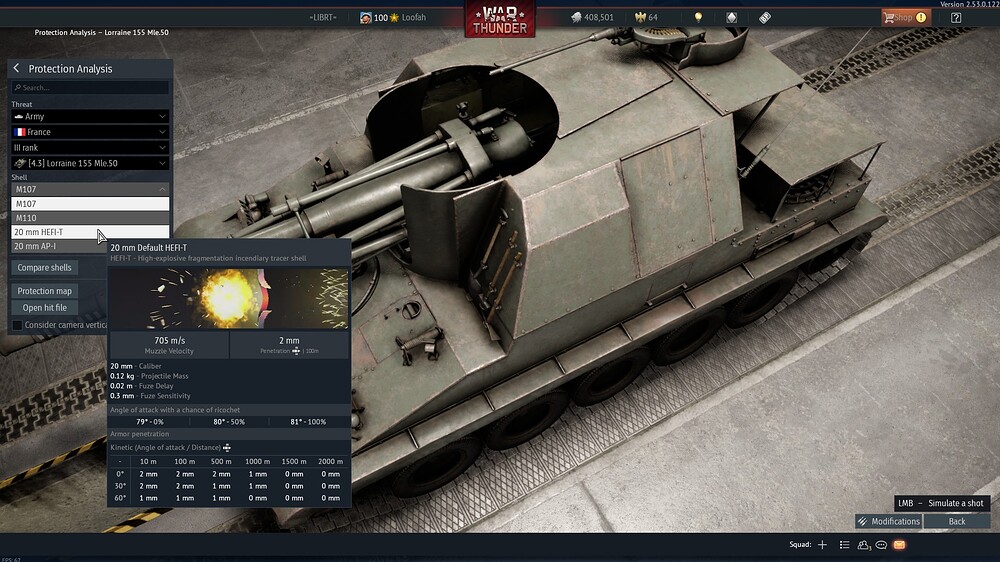Viewport: 1000px width, 562px height.
Task: Open the France nation dropdown
Action: tap(90, 132)
